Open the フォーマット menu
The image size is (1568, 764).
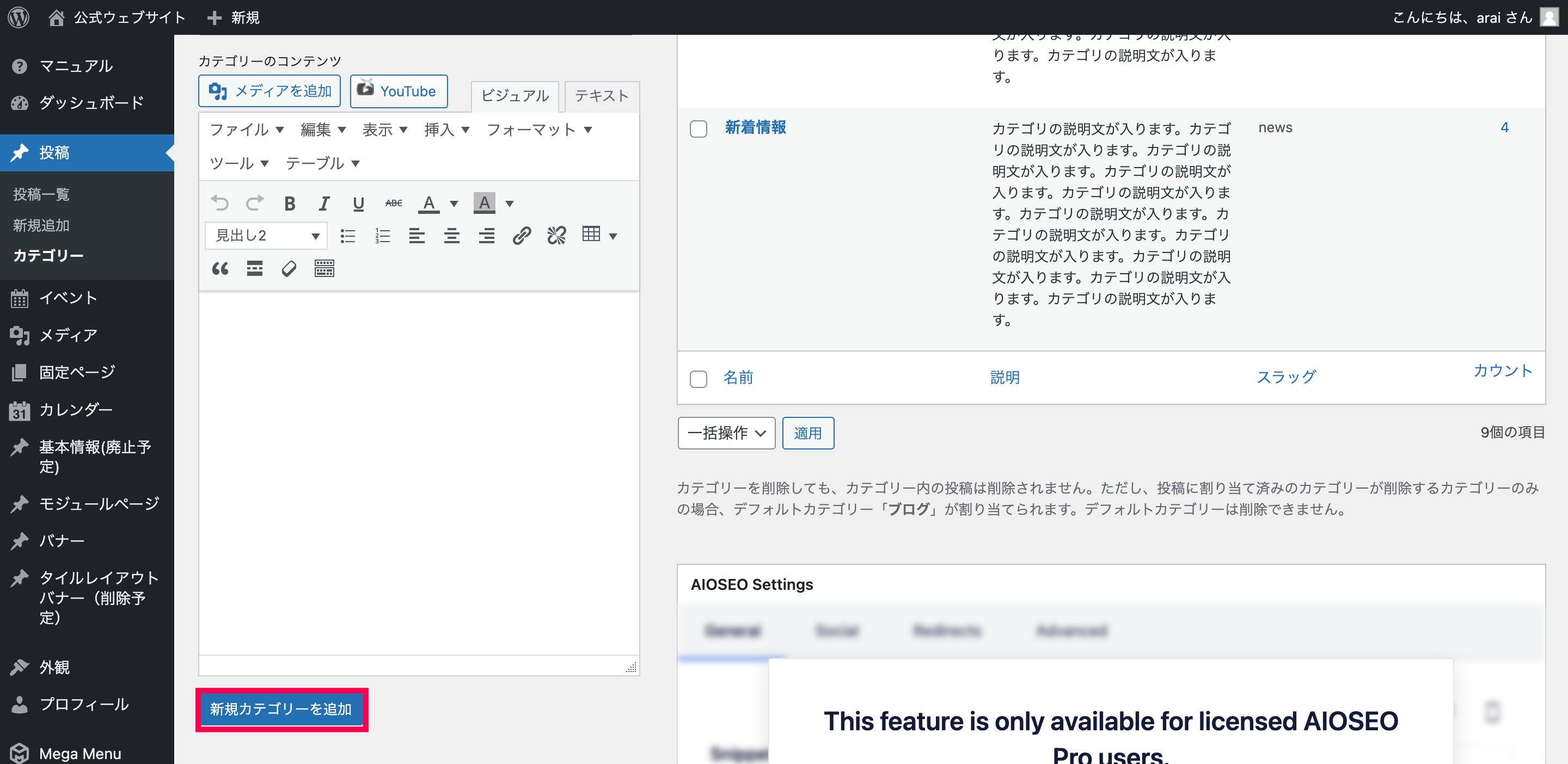point(538,130)
